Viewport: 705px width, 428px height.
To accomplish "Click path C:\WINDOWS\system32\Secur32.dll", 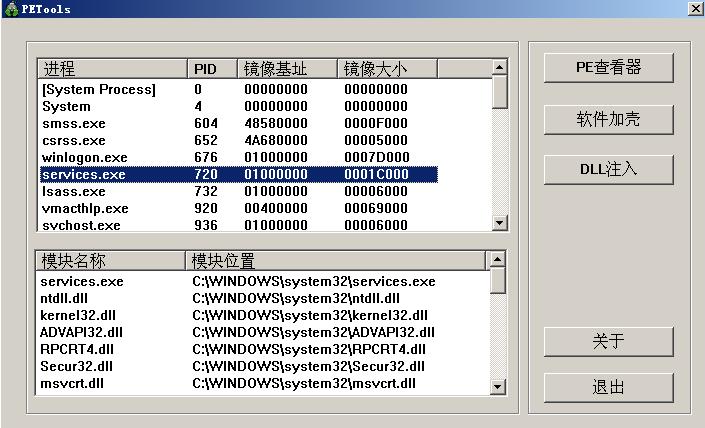I will click(308, 367).
